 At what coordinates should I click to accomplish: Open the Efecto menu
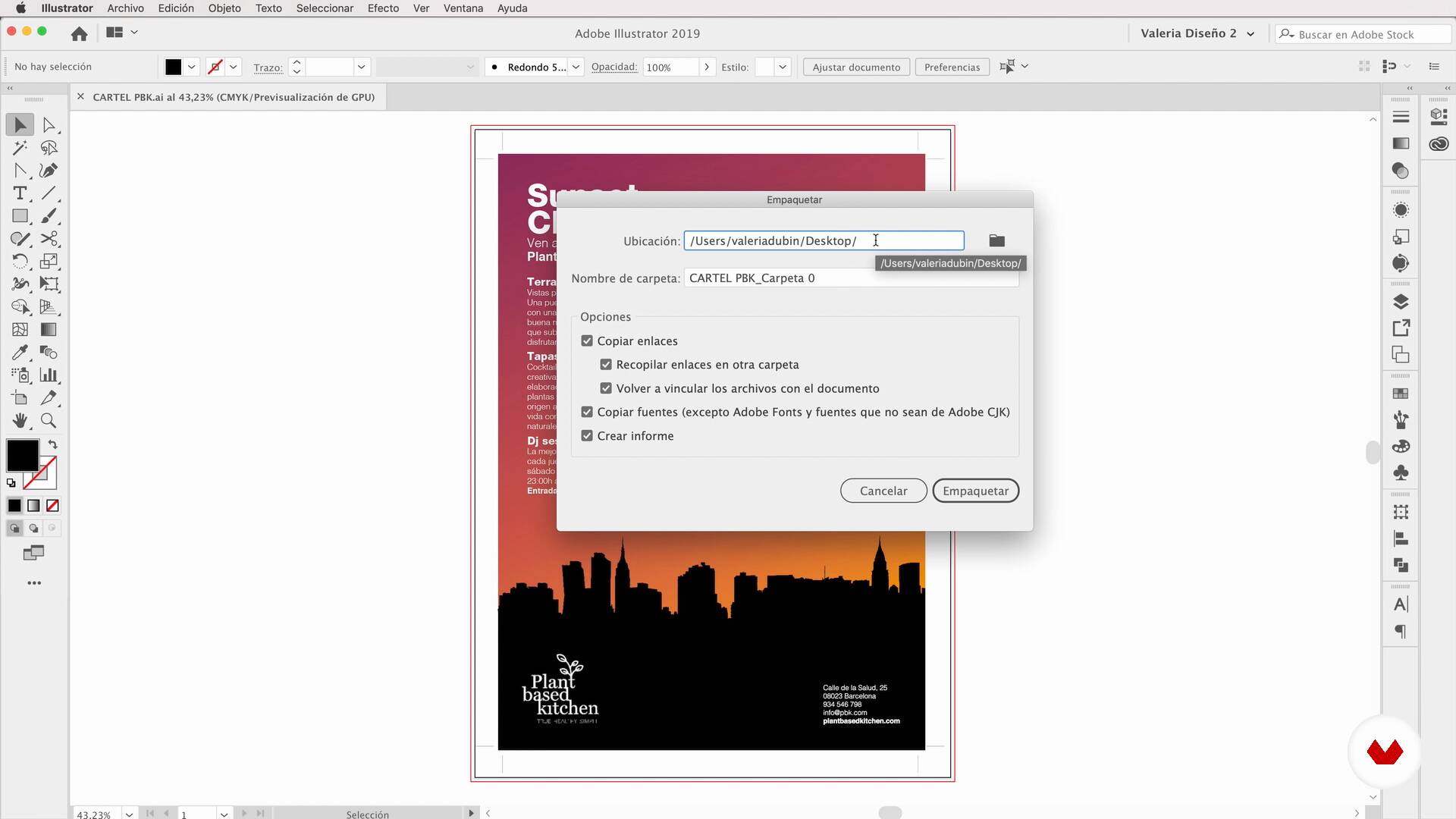tap(383, 8)
